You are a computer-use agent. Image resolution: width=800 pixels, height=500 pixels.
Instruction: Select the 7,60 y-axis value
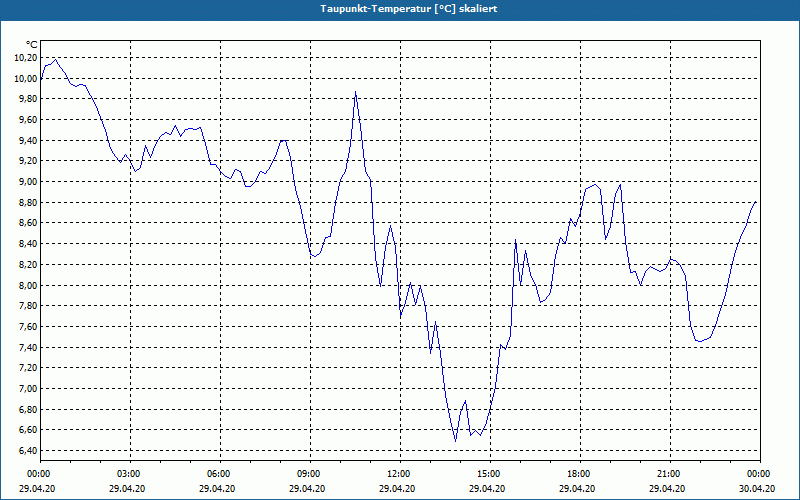point(28,327)
